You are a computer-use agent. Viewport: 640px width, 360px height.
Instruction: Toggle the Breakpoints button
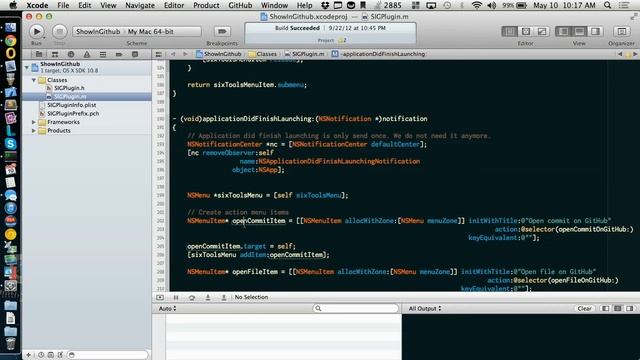coord(222,31)
